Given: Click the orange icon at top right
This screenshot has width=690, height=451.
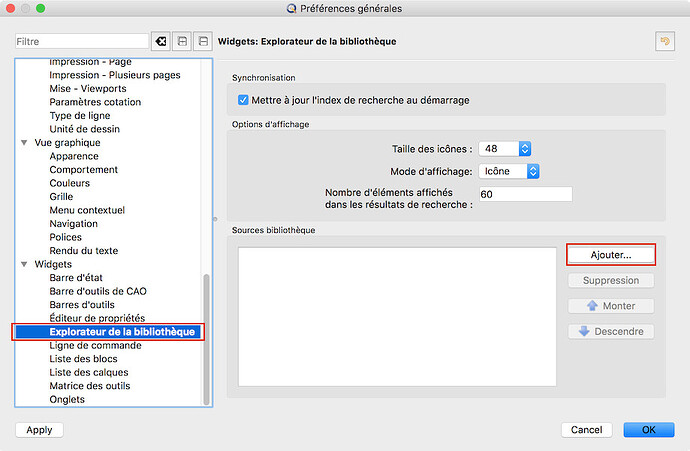Looking at the screenshot, I should 663,41.
